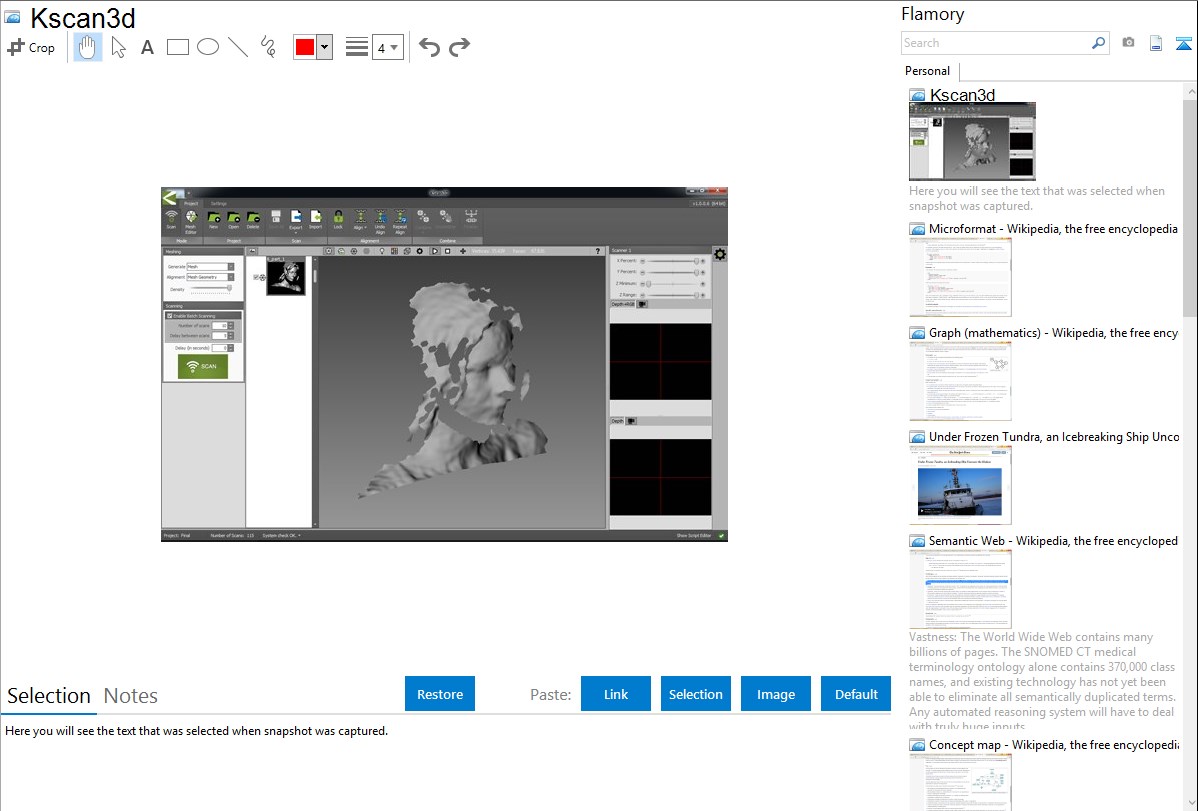This screenshot has height=811, width=1198.
Task: Click the selected-text placeholder in Selection pane
Action: [196, 731]
